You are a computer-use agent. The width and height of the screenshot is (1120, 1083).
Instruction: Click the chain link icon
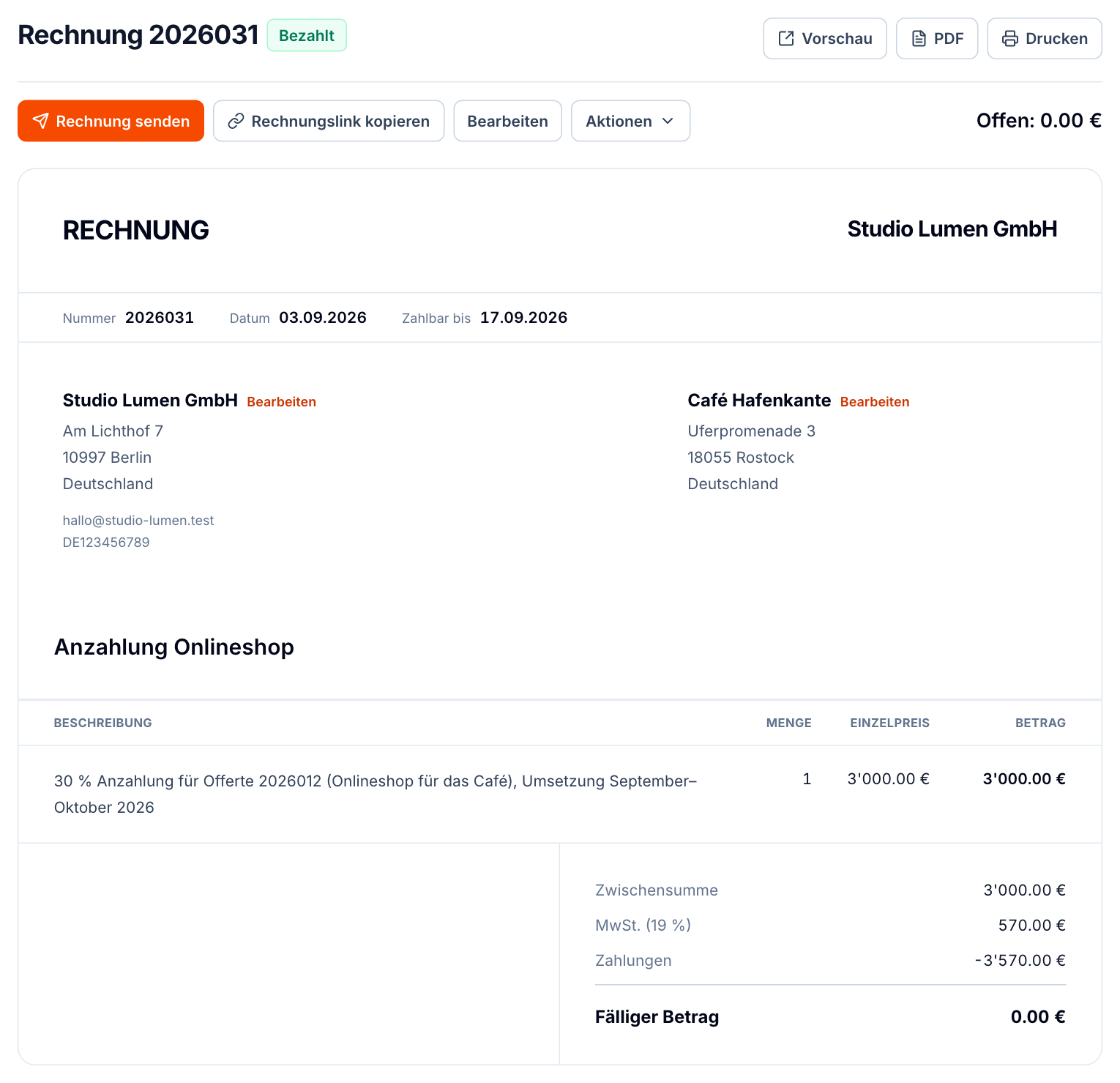(236, 121)
